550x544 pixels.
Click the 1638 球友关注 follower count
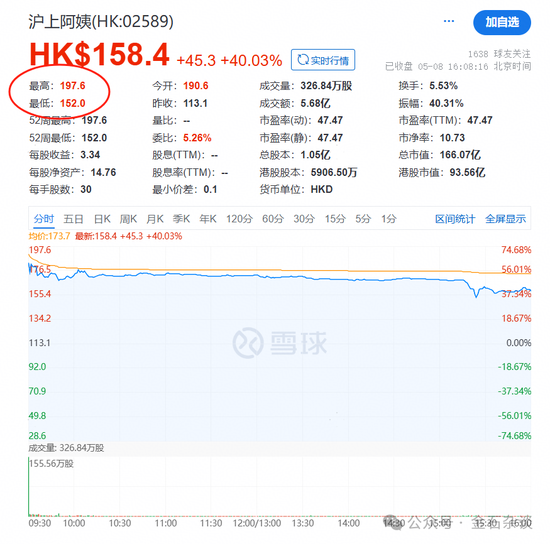[x=499, y=54]
